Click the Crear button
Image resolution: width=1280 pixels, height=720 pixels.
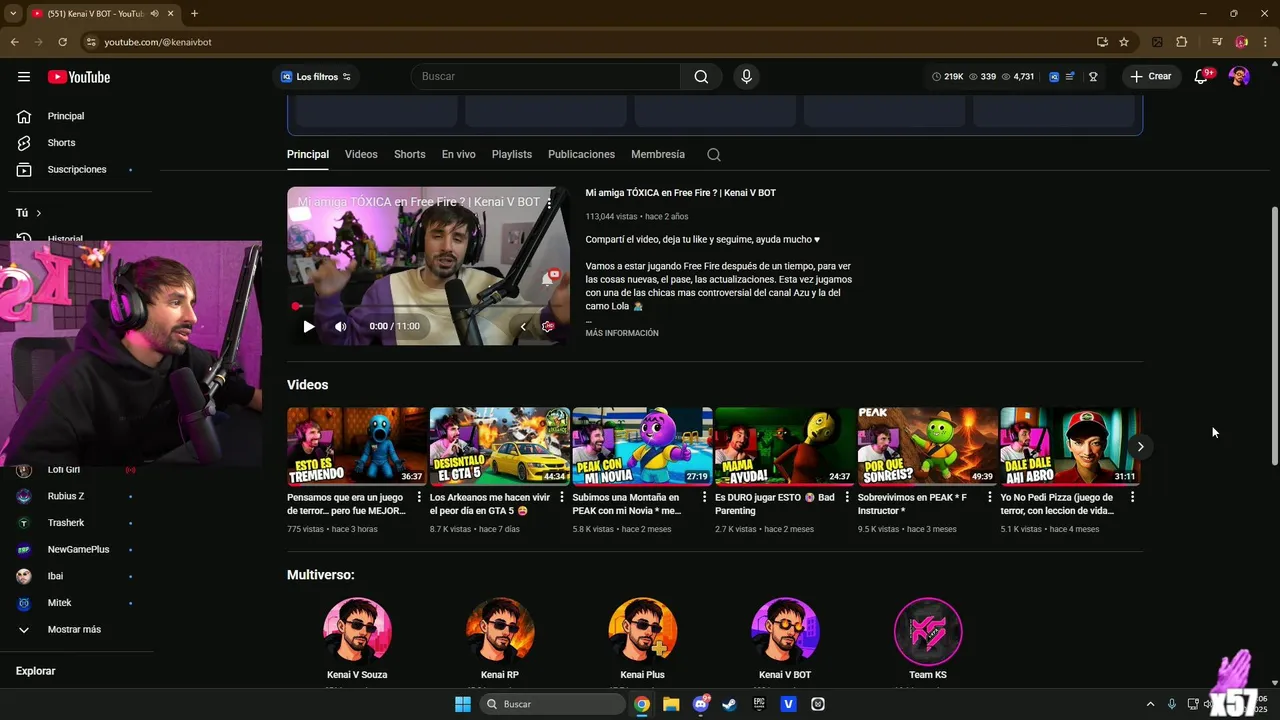click(x=1151, y=77)
